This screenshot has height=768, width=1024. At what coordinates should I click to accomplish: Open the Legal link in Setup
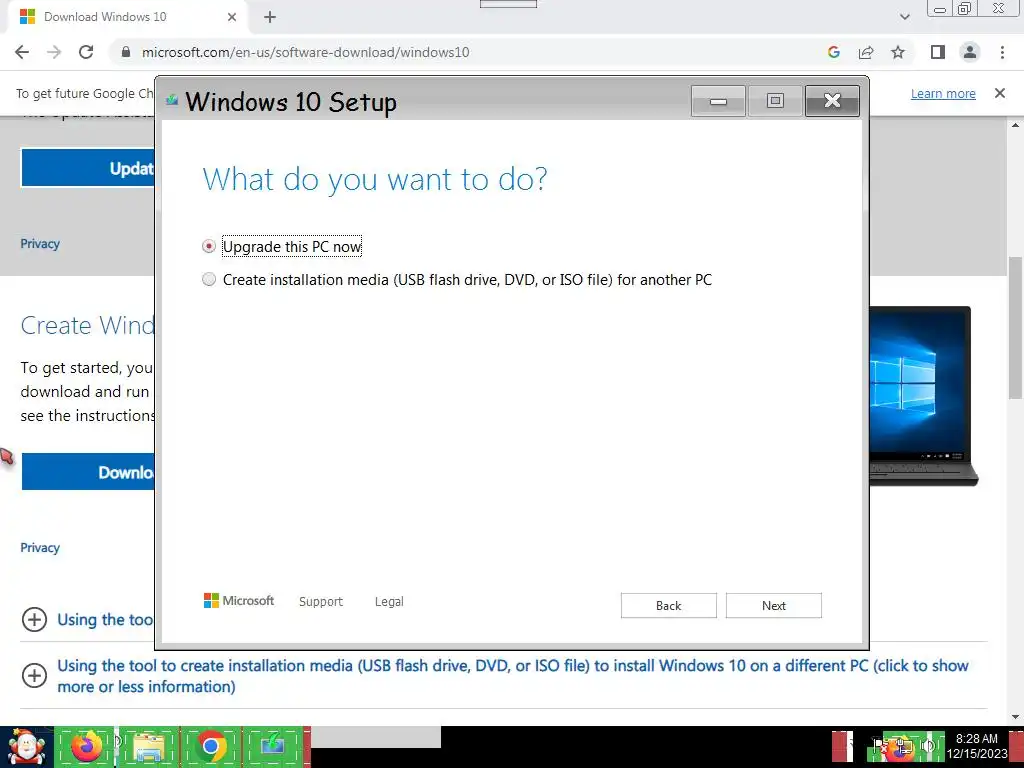pos(389,601)
